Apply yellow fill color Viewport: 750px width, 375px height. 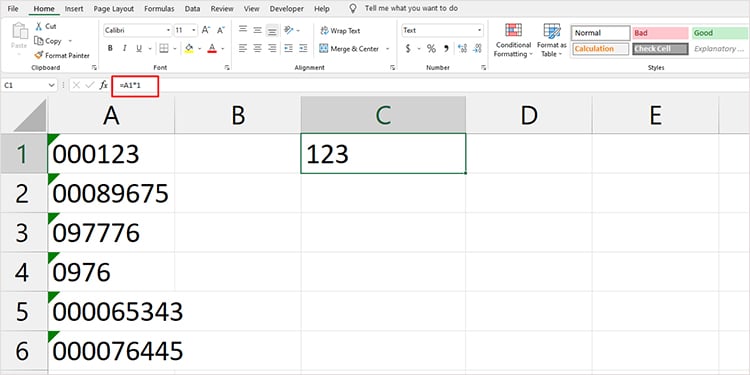click(x=189, y=48)
